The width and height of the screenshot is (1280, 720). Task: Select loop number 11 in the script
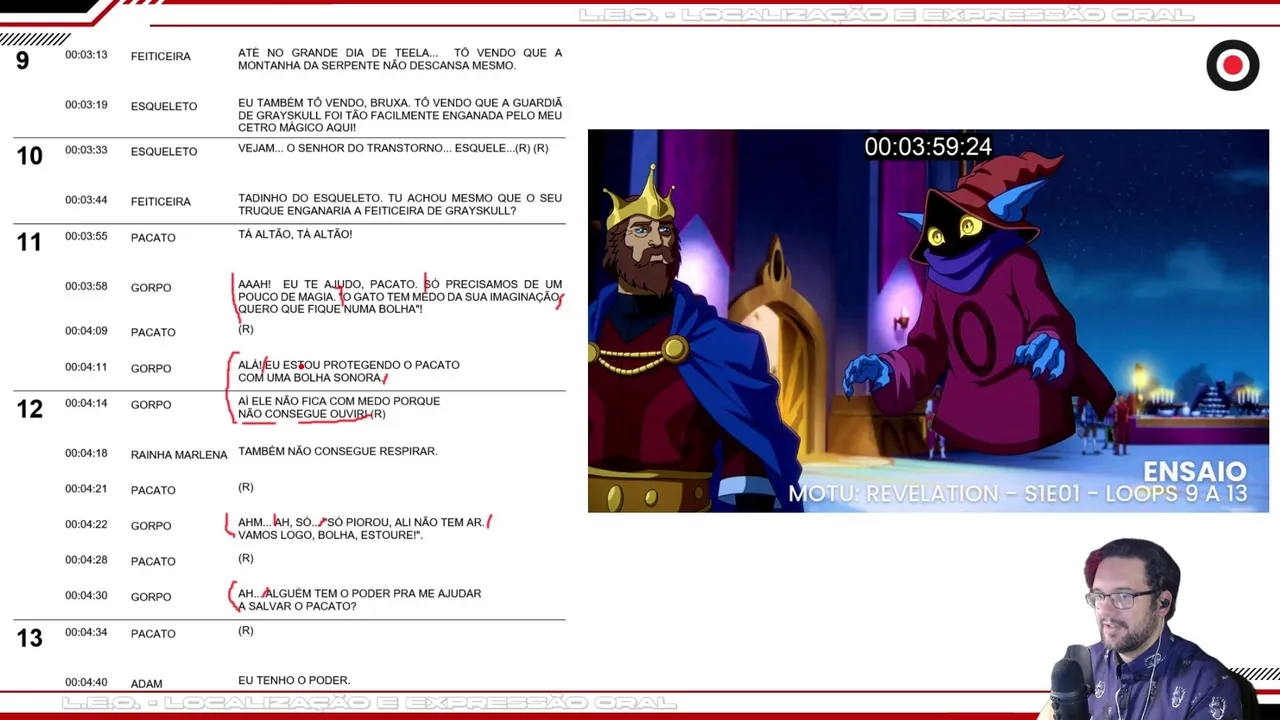29,241
